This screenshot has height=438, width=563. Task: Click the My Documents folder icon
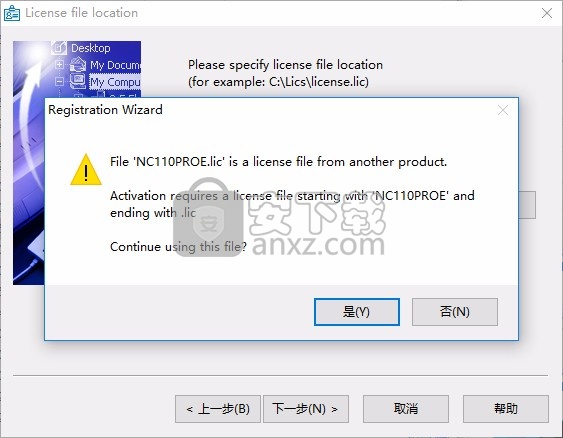pyautogui.click(x=78, y=65)
